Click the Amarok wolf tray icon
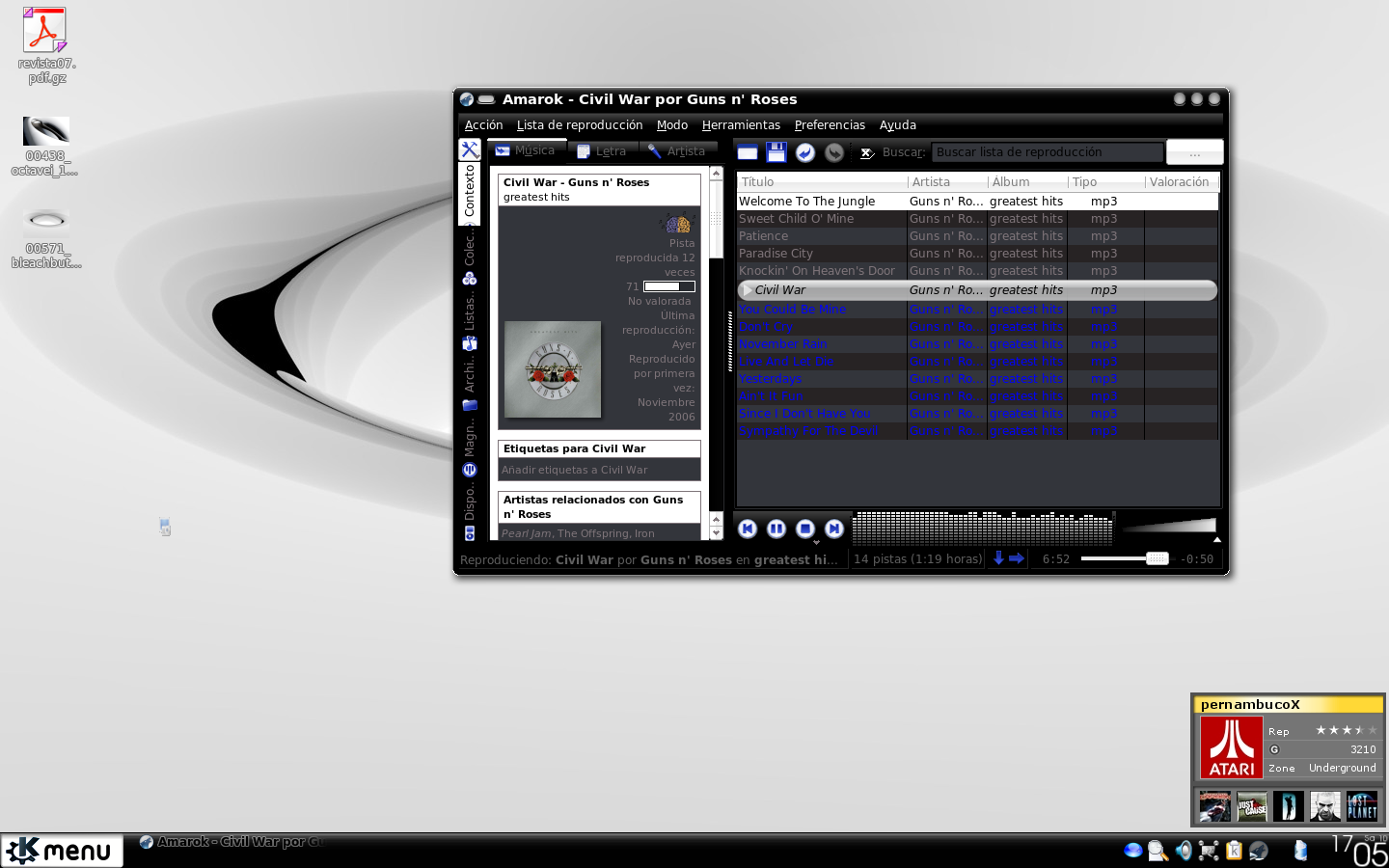1389x868 pixels. click(1258, 851)
